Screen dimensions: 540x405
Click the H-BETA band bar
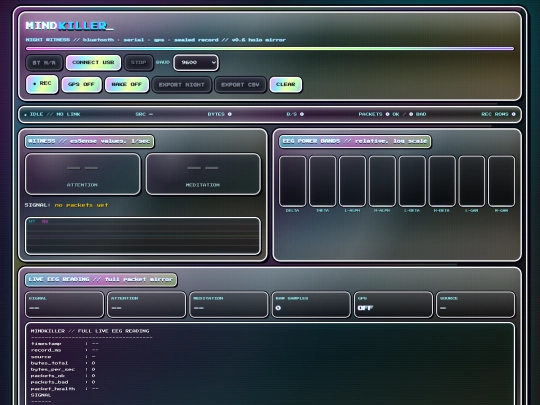click(x=442, y=181)
